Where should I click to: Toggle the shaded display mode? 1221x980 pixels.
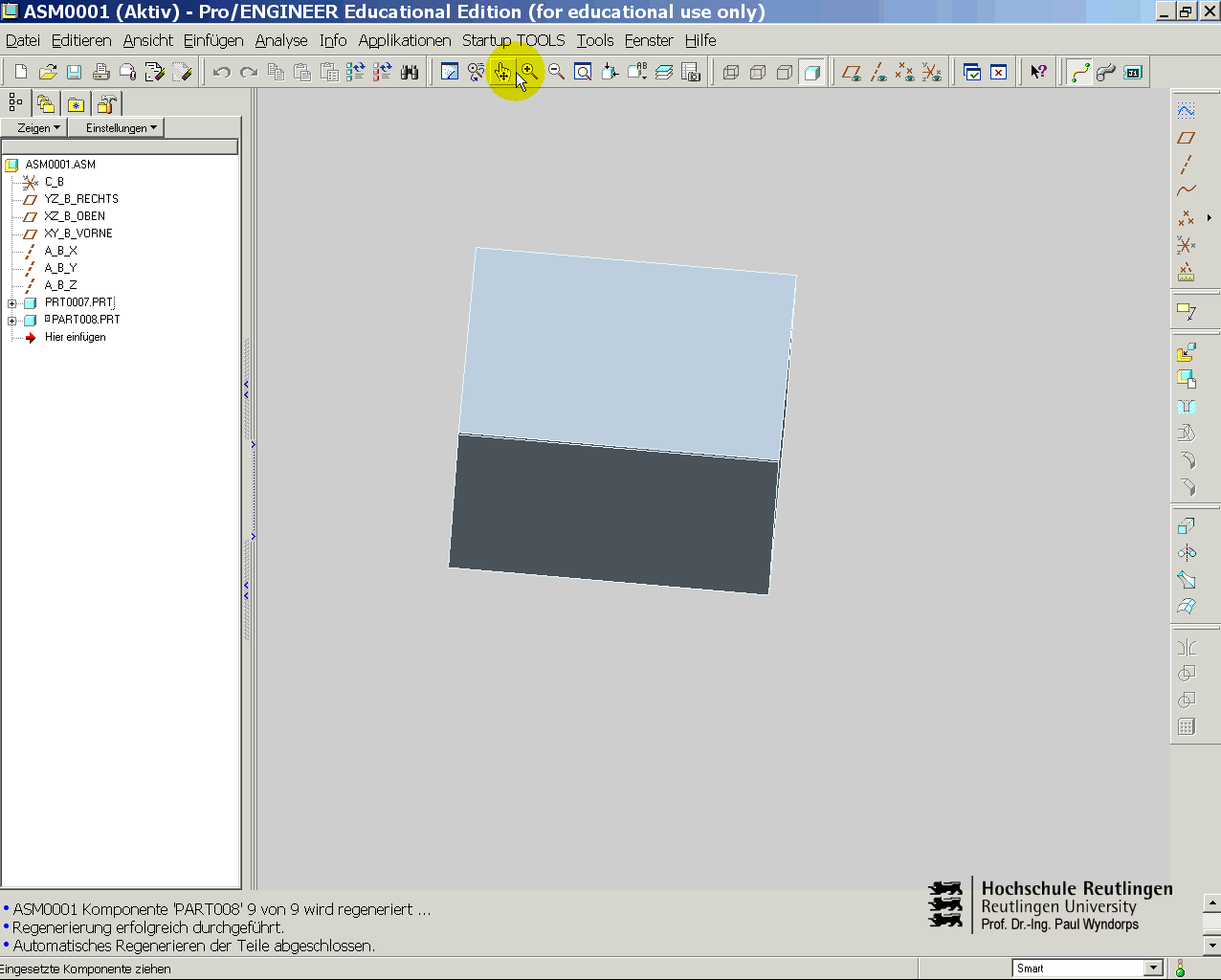(x=811, y=72)
